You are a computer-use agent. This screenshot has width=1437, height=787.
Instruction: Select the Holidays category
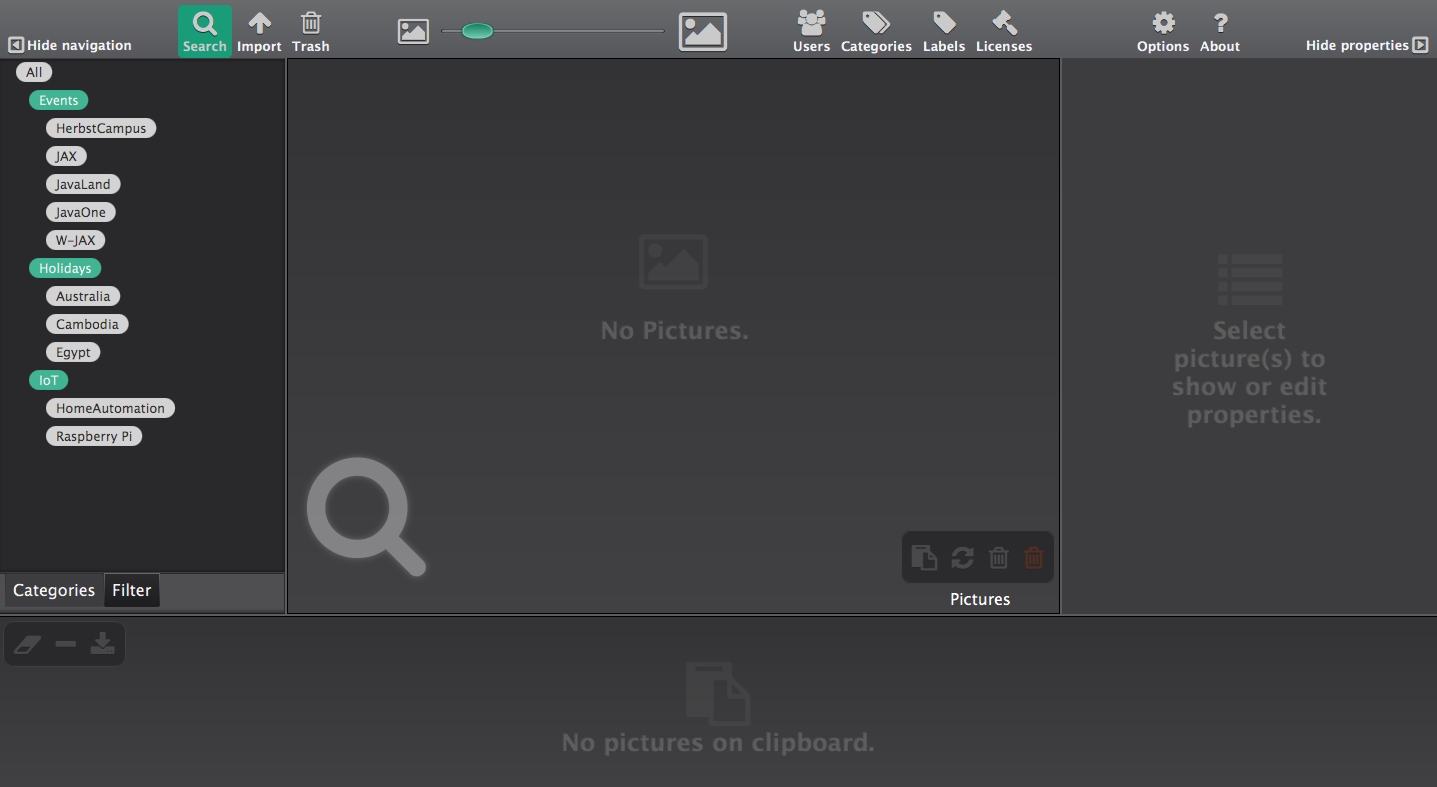click(x=65, y=268)
